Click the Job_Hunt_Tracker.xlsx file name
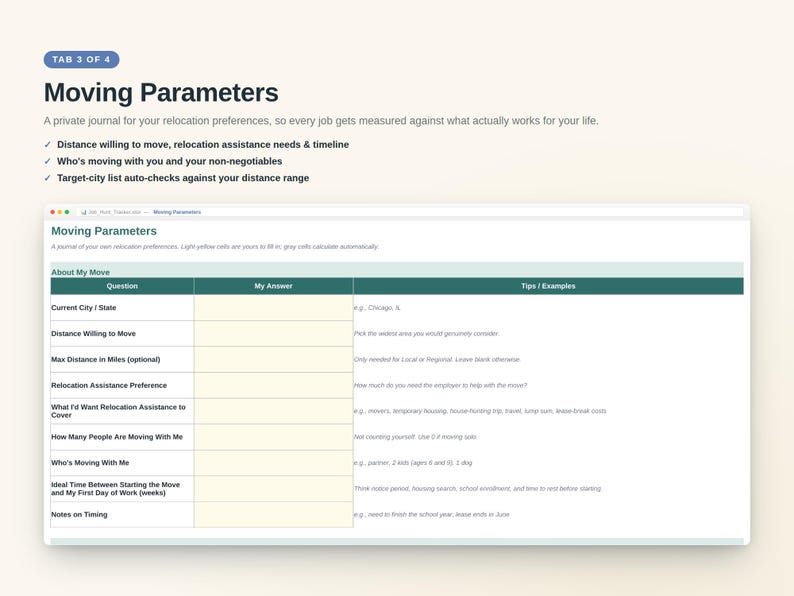794x596 pixels. [x=114, y=212]
